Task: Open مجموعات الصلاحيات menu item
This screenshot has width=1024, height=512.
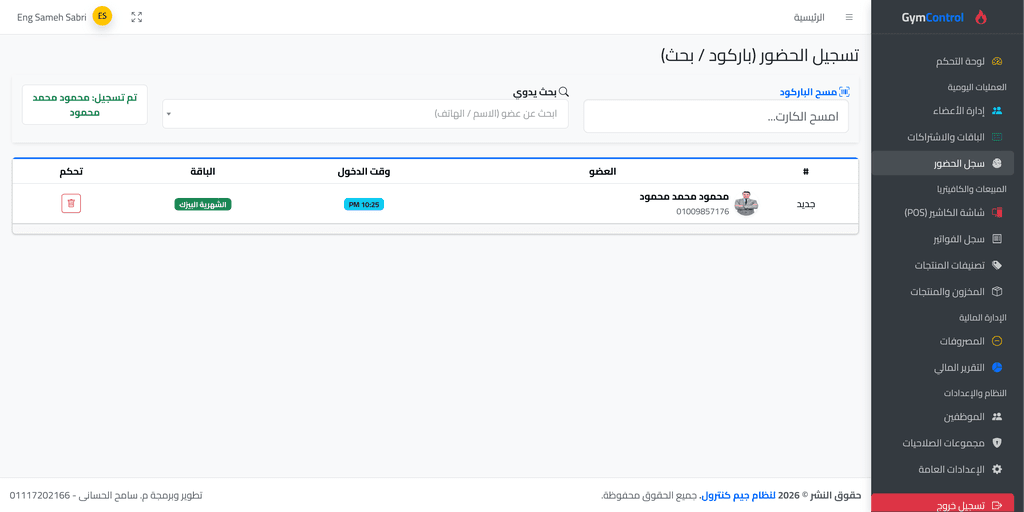Action: (x=942, y=443)
